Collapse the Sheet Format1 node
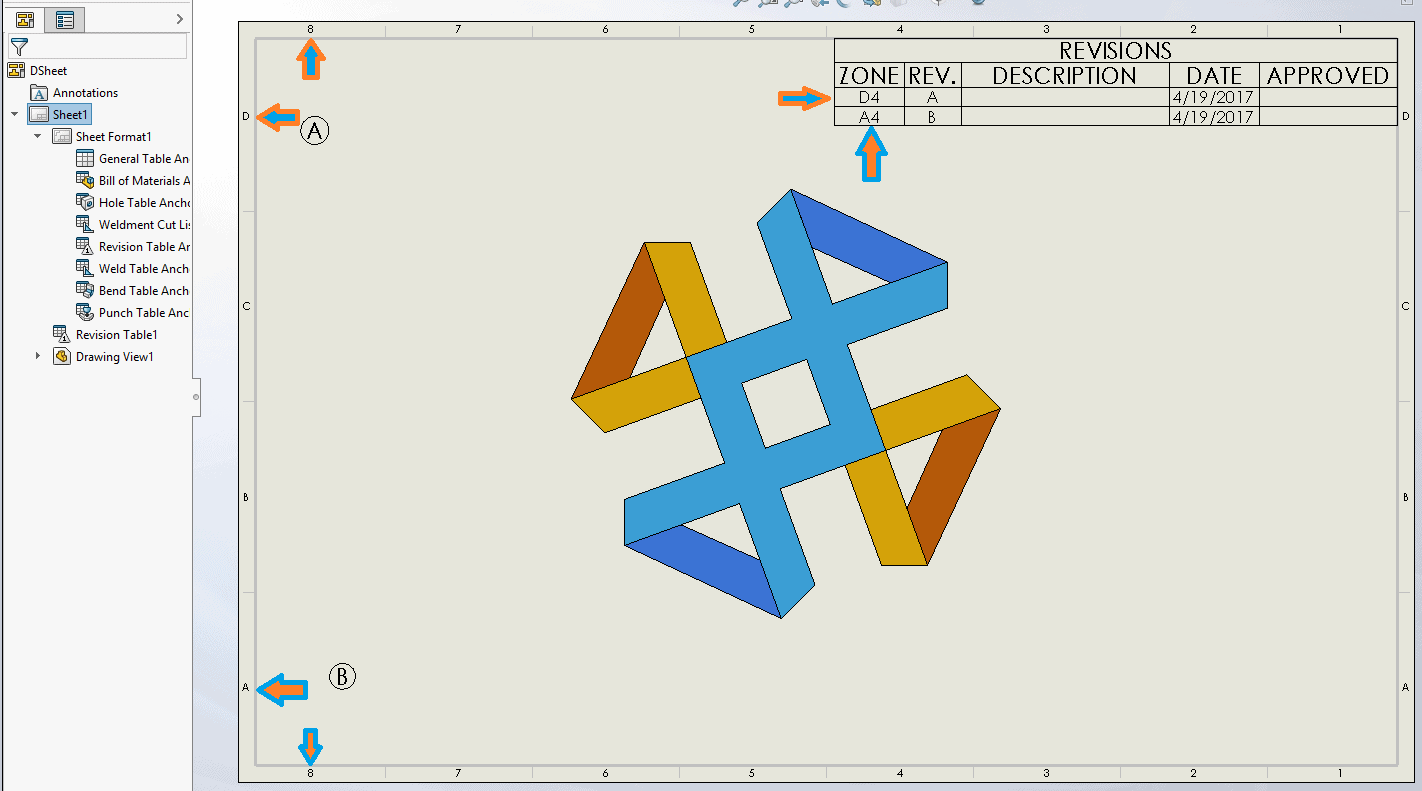 click(38, 137)
